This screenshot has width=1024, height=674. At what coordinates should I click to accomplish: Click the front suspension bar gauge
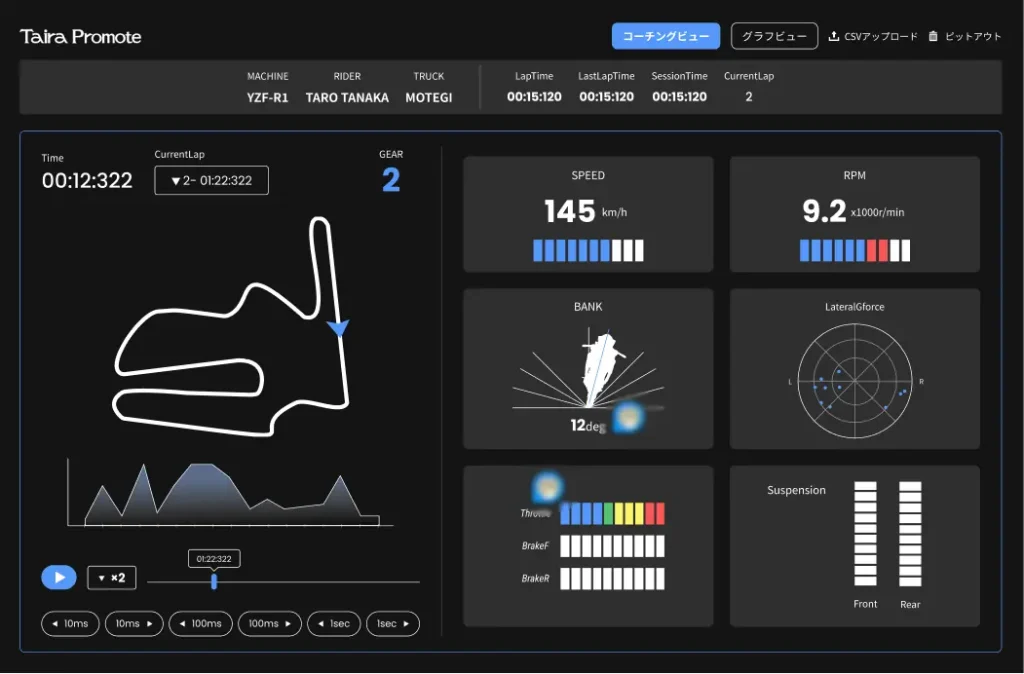[x=865, y=534]
